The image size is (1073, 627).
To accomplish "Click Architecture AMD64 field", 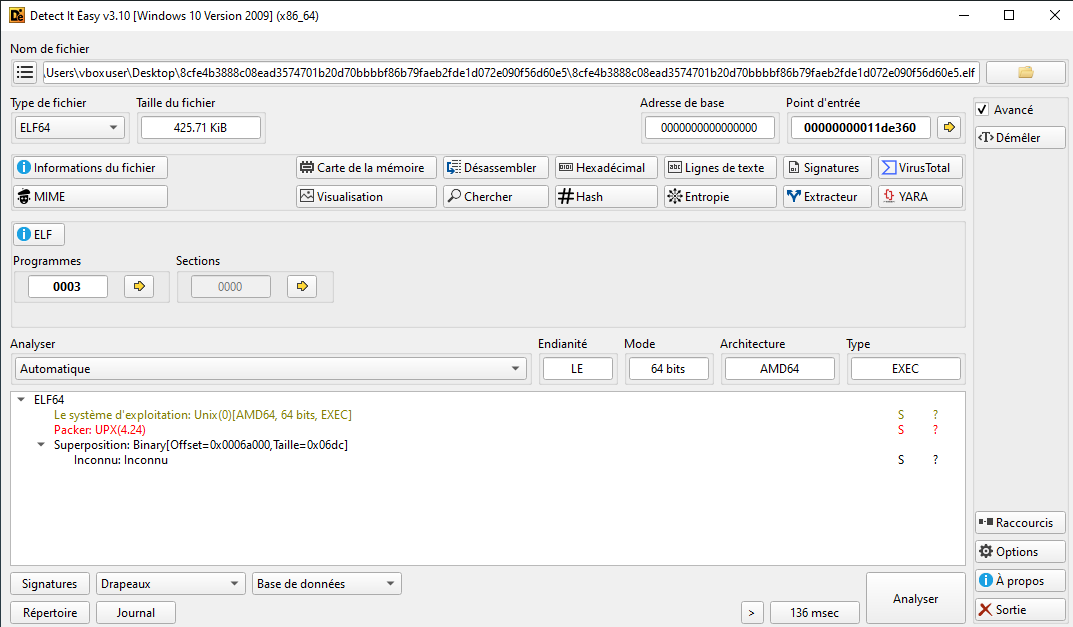I will (779, 368).
